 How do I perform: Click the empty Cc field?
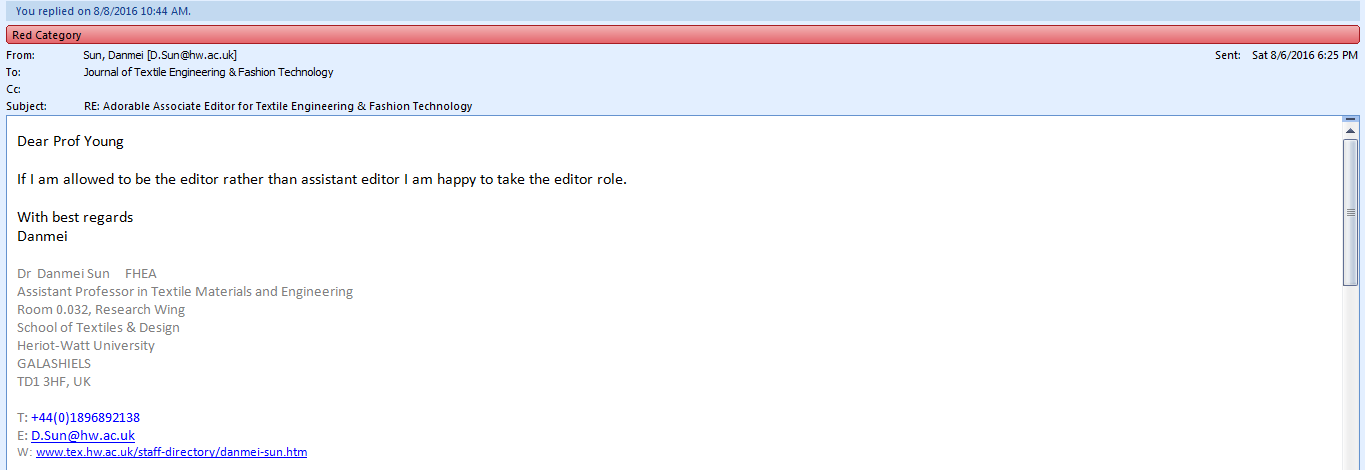coord(400,89)
